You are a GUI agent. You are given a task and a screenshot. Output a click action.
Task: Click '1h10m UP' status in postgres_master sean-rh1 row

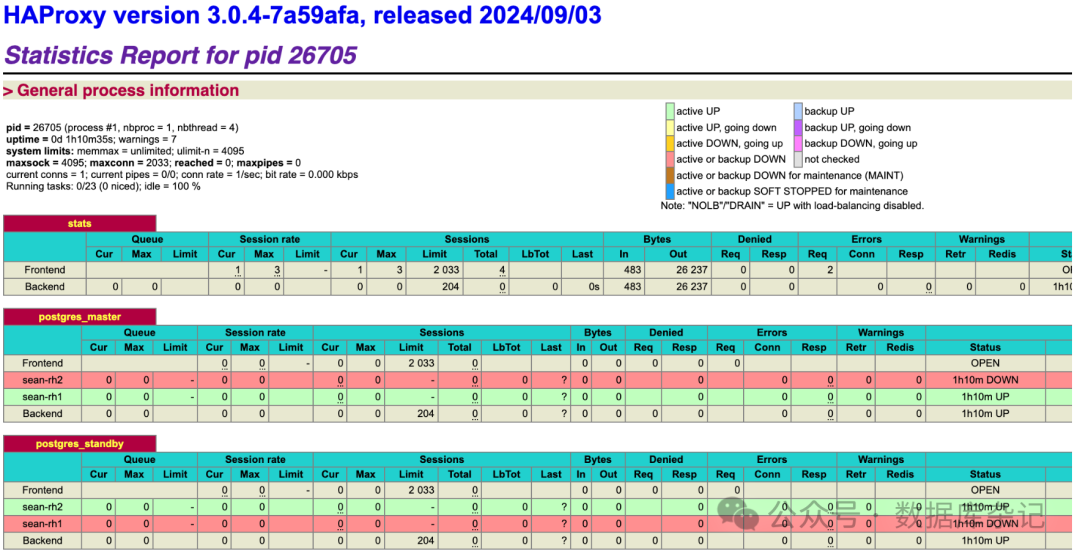pos(985,397)
